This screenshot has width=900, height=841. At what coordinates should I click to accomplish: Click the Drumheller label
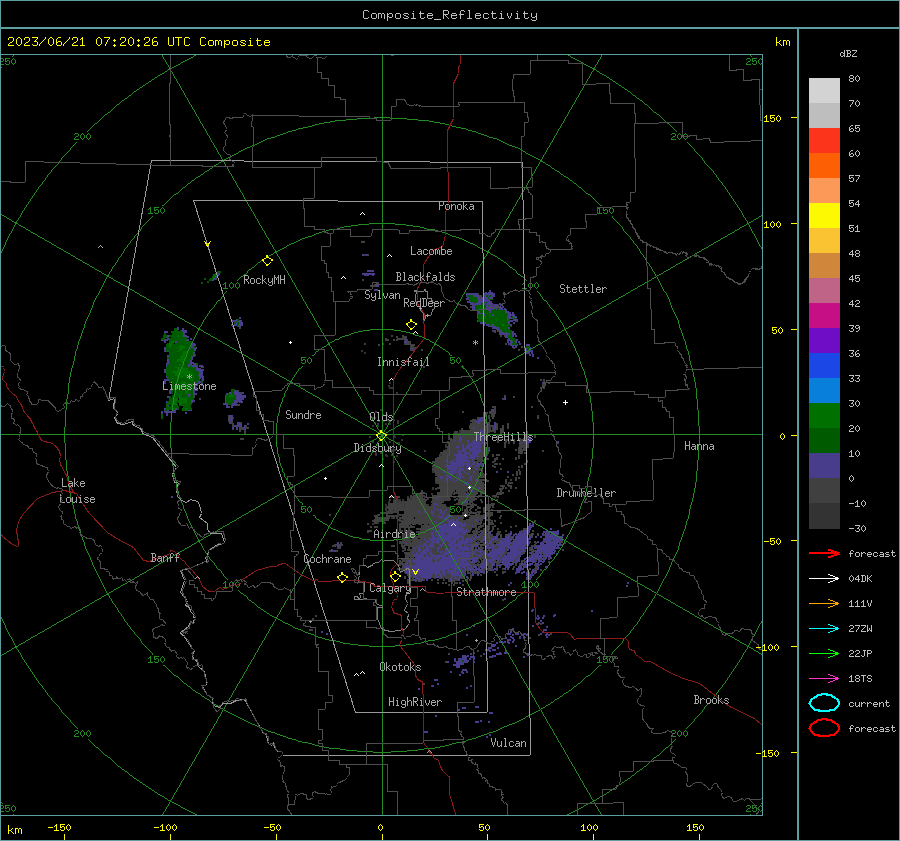point(586,493)
